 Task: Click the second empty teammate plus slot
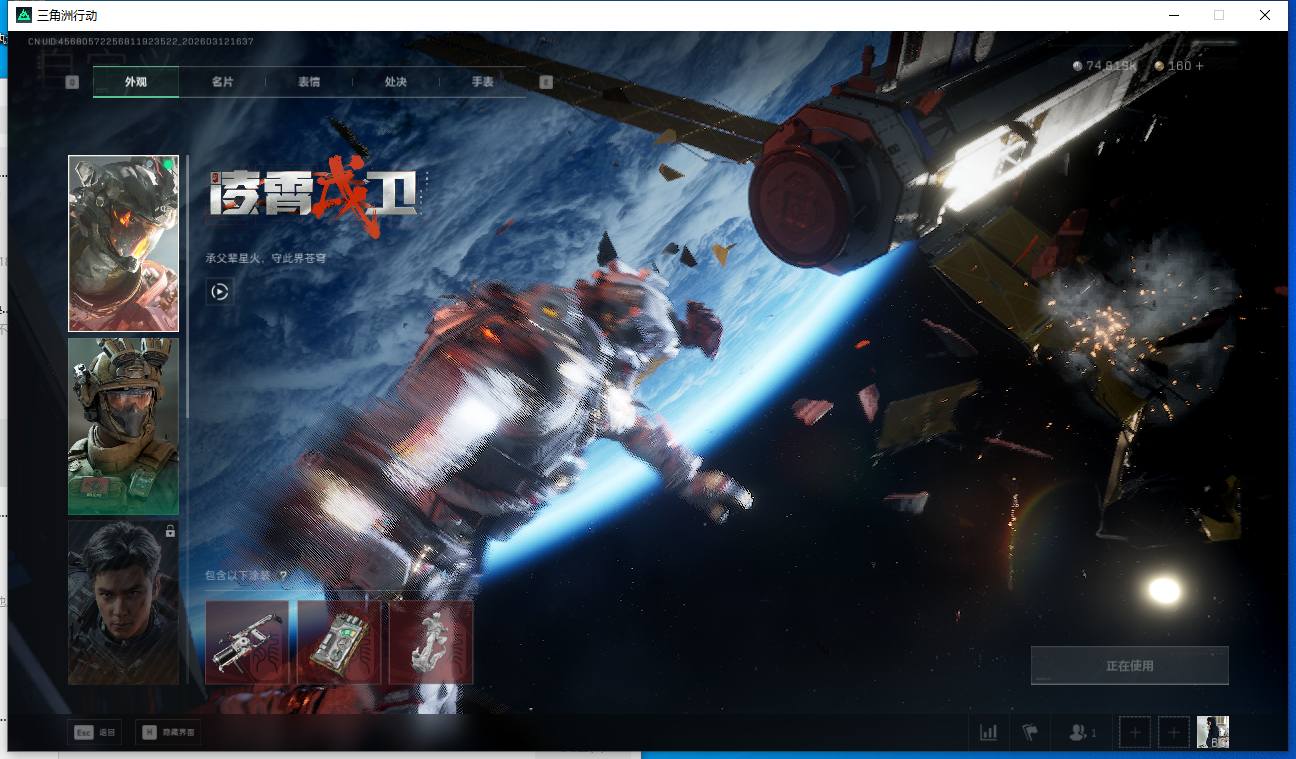[x=1174, y=732]
